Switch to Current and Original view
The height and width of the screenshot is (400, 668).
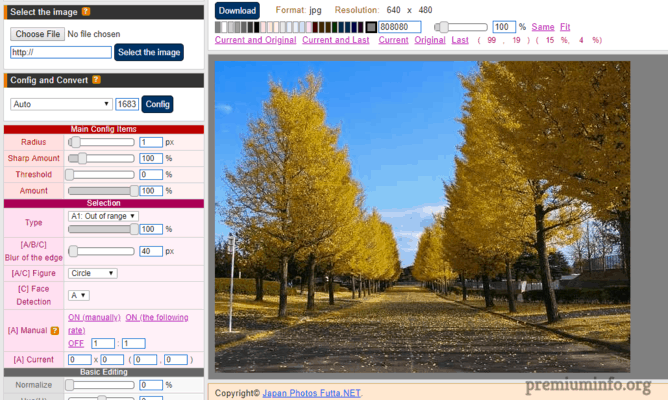pyautogui.click(x=255, y=40)
